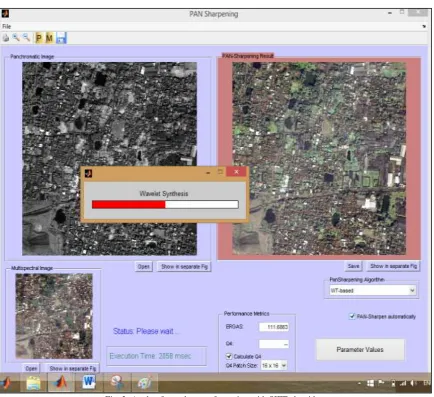Toggle the PAN-Sharpen automatically checkbox
Viewport: 434px width, 397px height.
352,316
